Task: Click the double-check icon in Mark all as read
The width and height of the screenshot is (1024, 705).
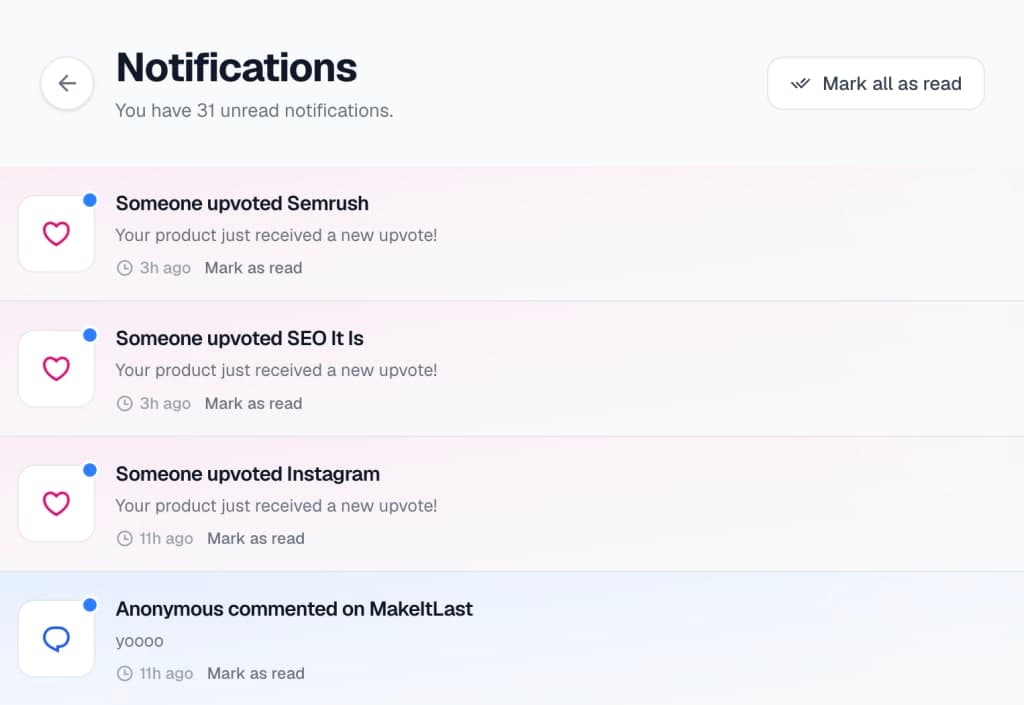Action: [x=799, y=84]
